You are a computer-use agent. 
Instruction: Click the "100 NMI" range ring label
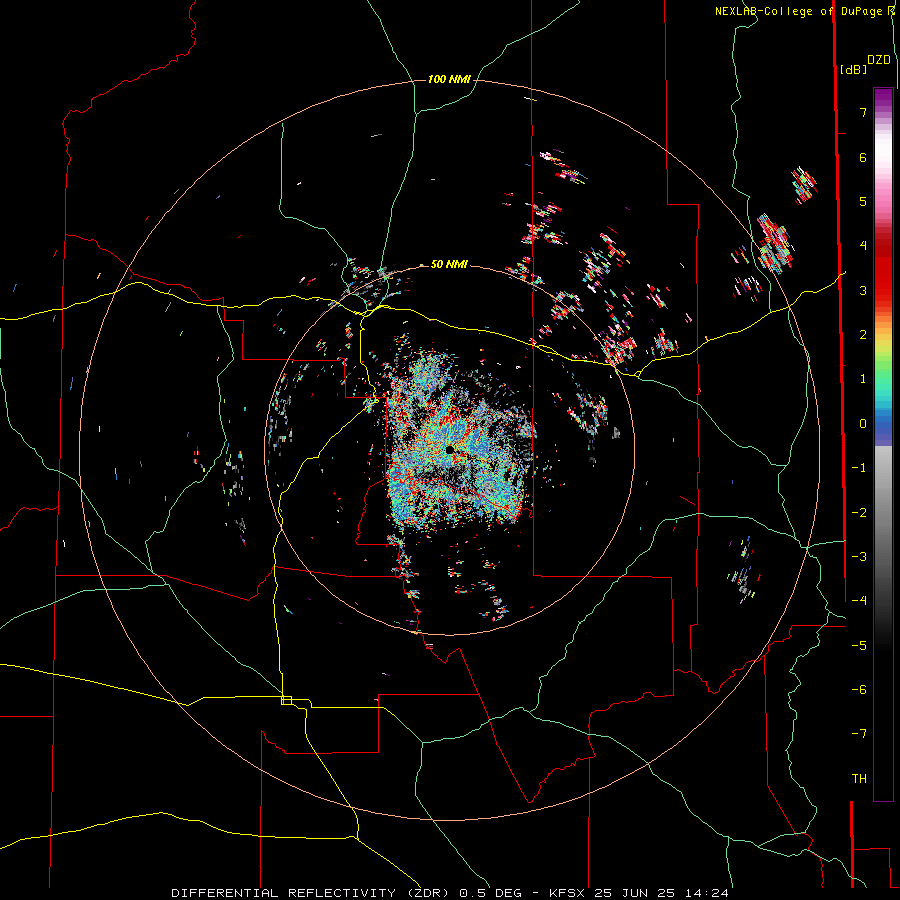(449, 79)
